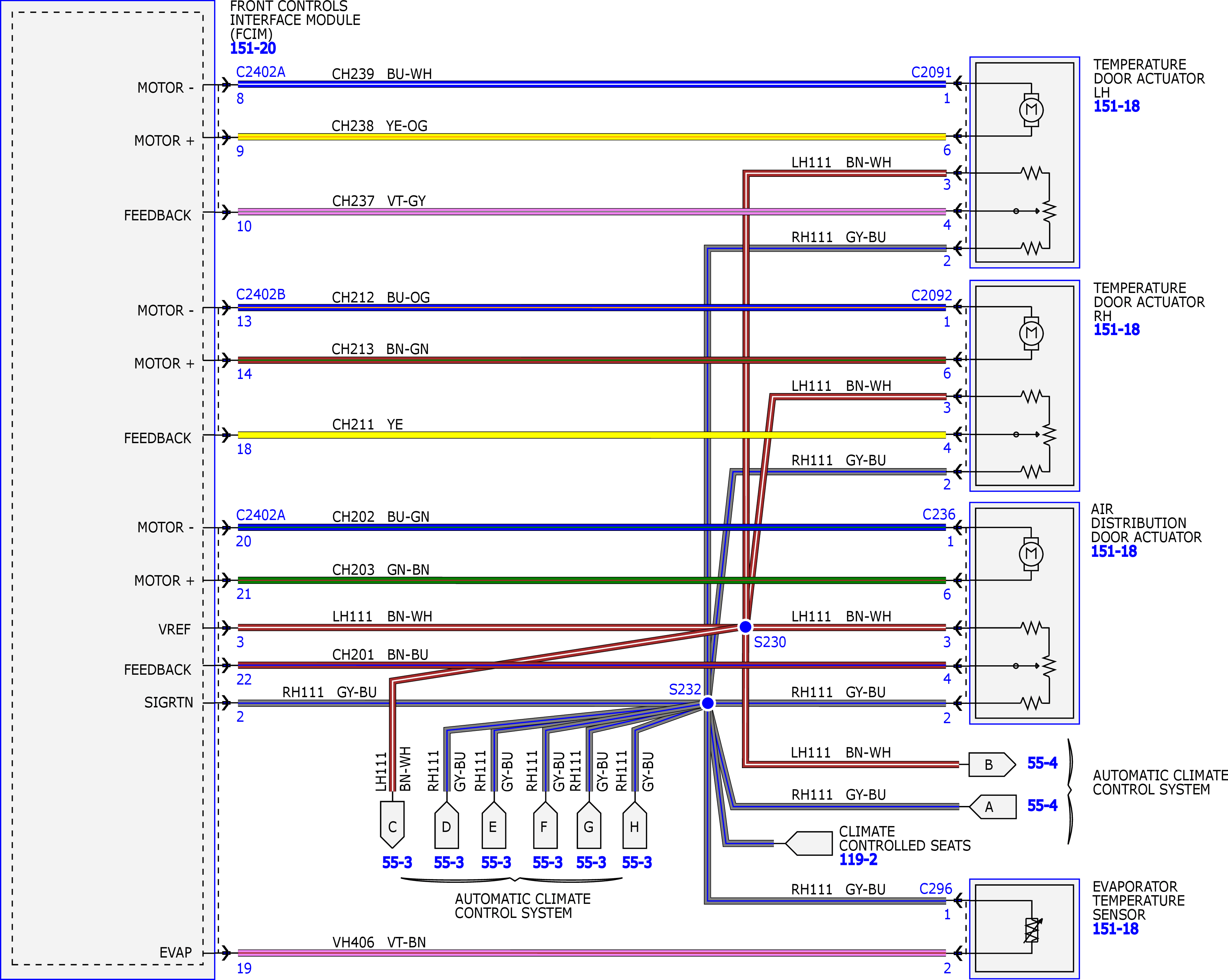
Task: Open 151-18 link under Temperature Door Actuator RH
Action: point(1116,329)
